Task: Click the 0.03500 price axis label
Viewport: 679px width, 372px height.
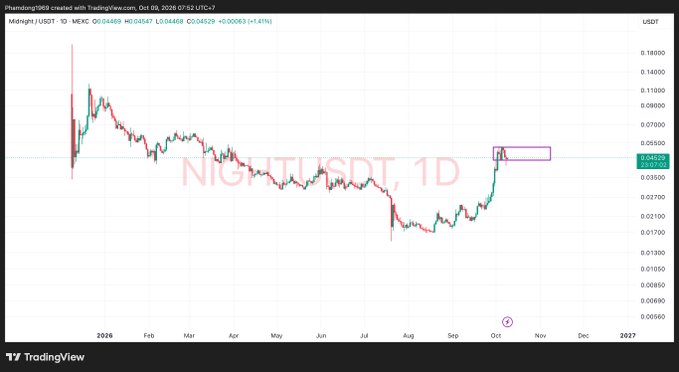Action: coord(653,178)
